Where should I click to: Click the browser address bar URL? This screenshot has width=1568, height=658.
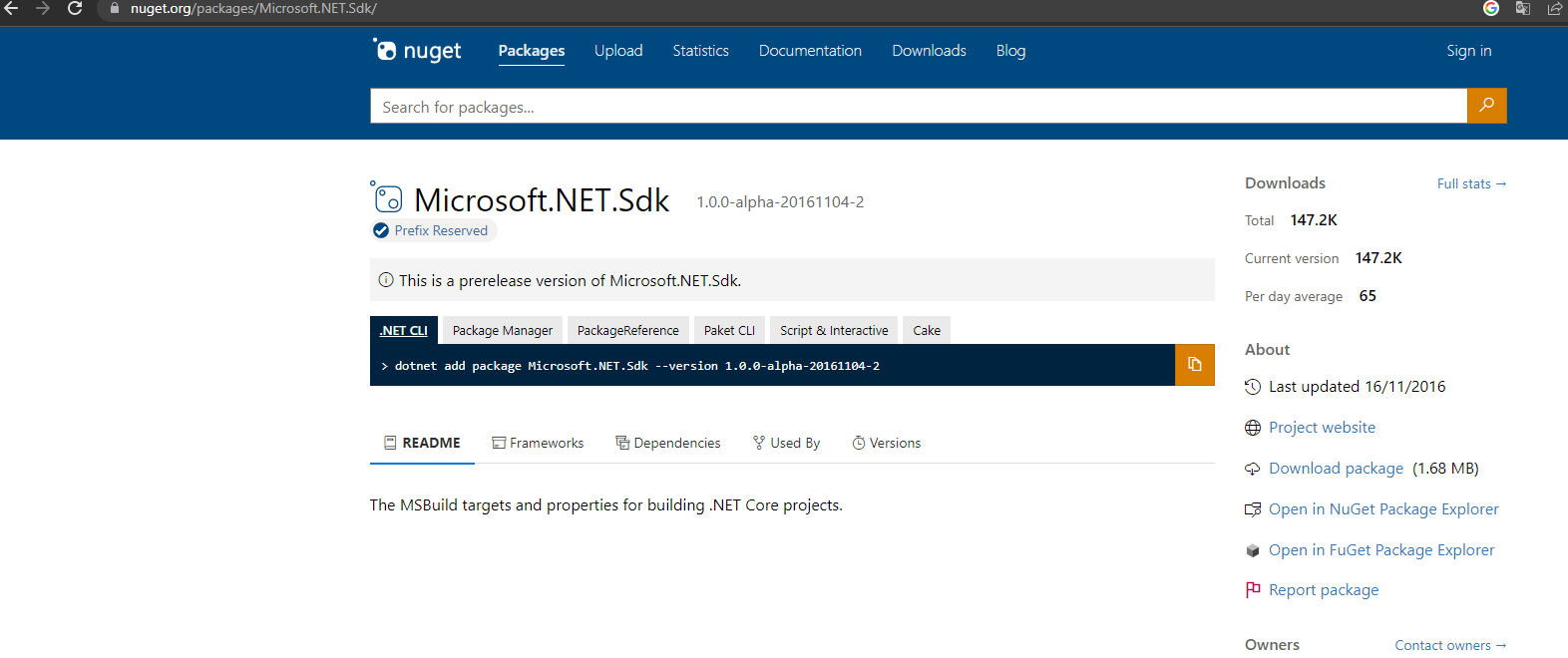(253, 9)
